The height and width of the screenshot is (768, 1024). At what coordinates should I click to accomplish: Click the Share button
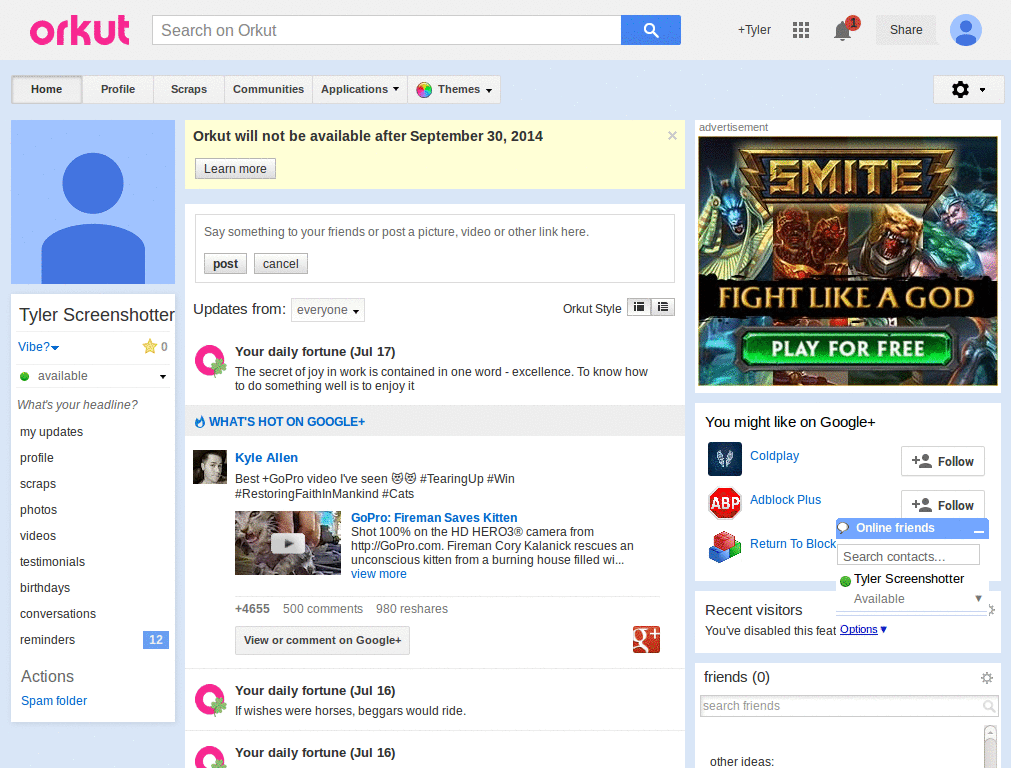click(x=906, y=30)
